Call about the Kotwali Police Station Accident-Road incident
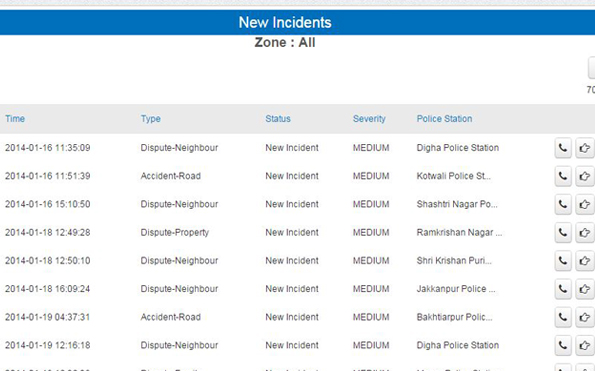The image size is (595, 371). (x=563, y=176)
